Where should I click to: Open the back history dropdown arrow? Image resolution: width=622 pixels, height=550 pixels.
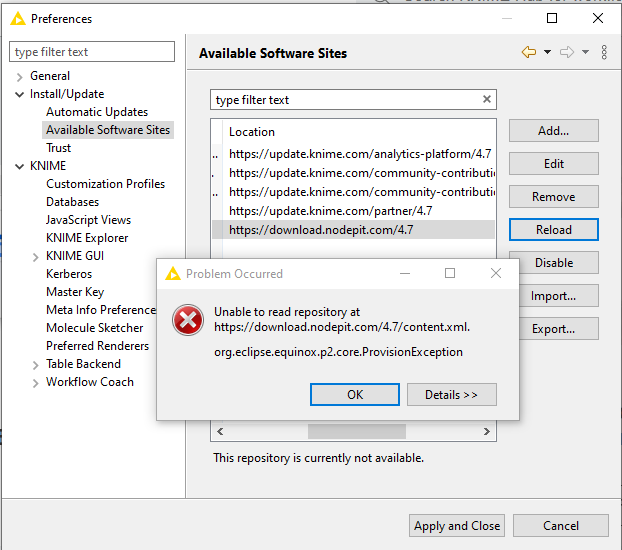tap(547, 52)
